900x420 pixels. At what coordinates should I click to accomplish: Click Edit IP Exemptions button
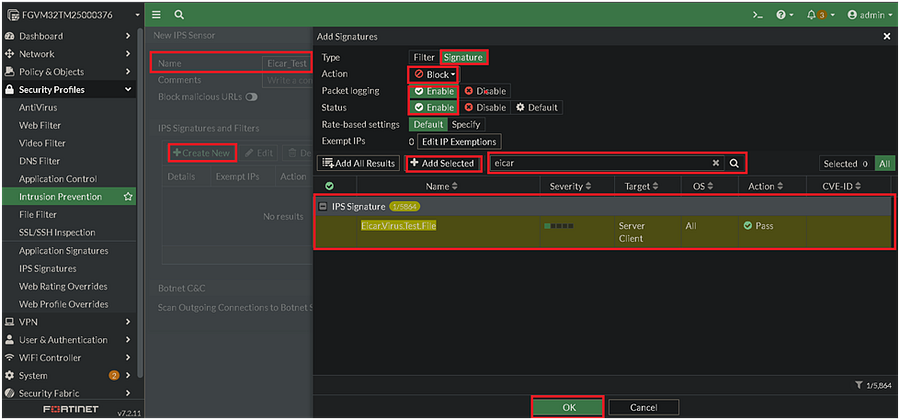point(459,141)
